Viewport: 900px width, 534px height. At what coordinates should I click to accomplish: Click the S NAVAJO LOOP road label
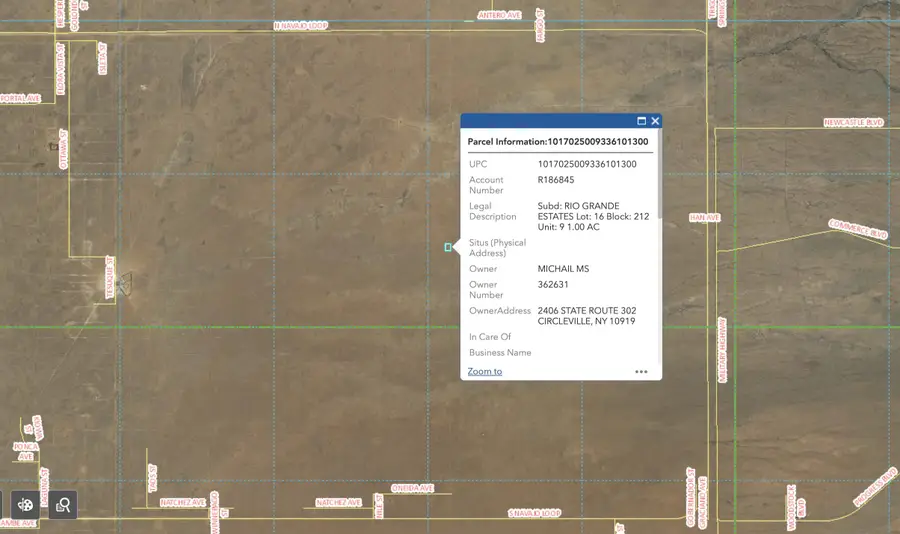click(534, 513)
